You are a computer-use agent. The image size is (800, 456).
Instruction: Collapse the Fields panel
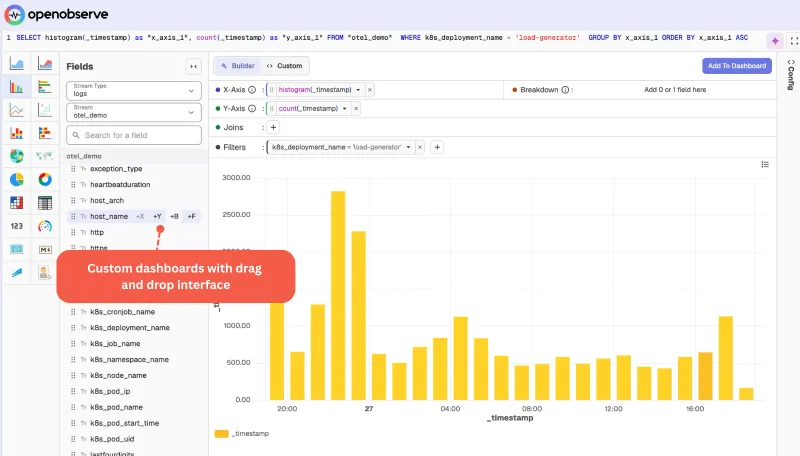[x=193, y=66]
